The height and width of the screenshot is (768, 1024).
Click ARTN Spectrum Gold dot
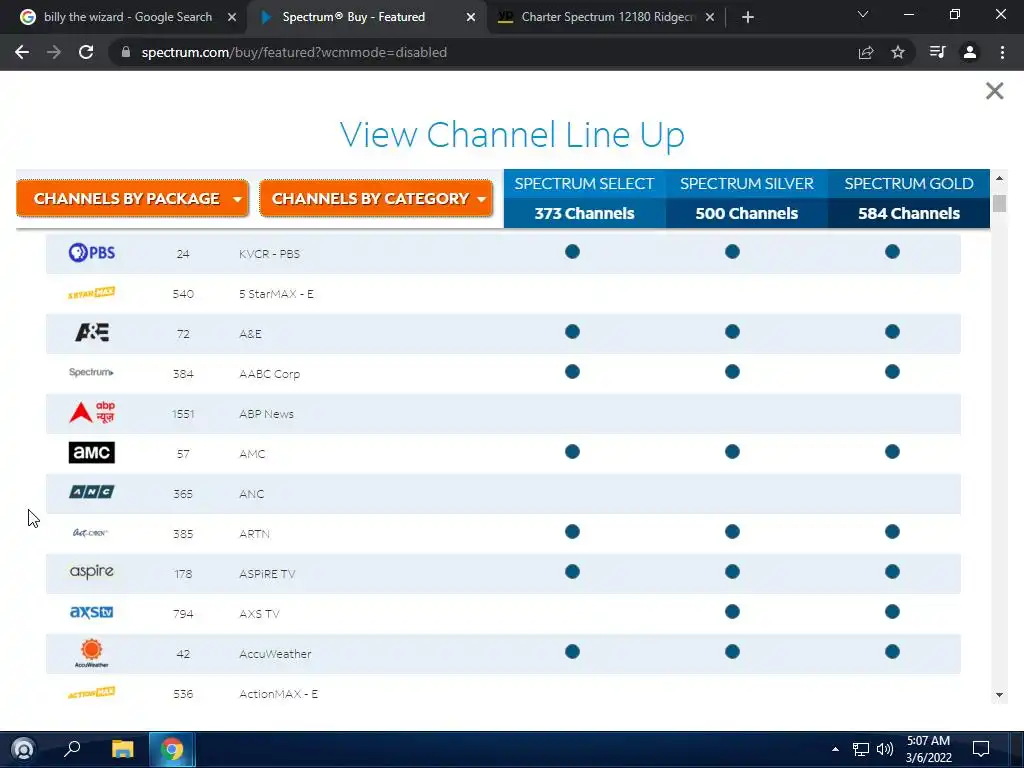892,532
